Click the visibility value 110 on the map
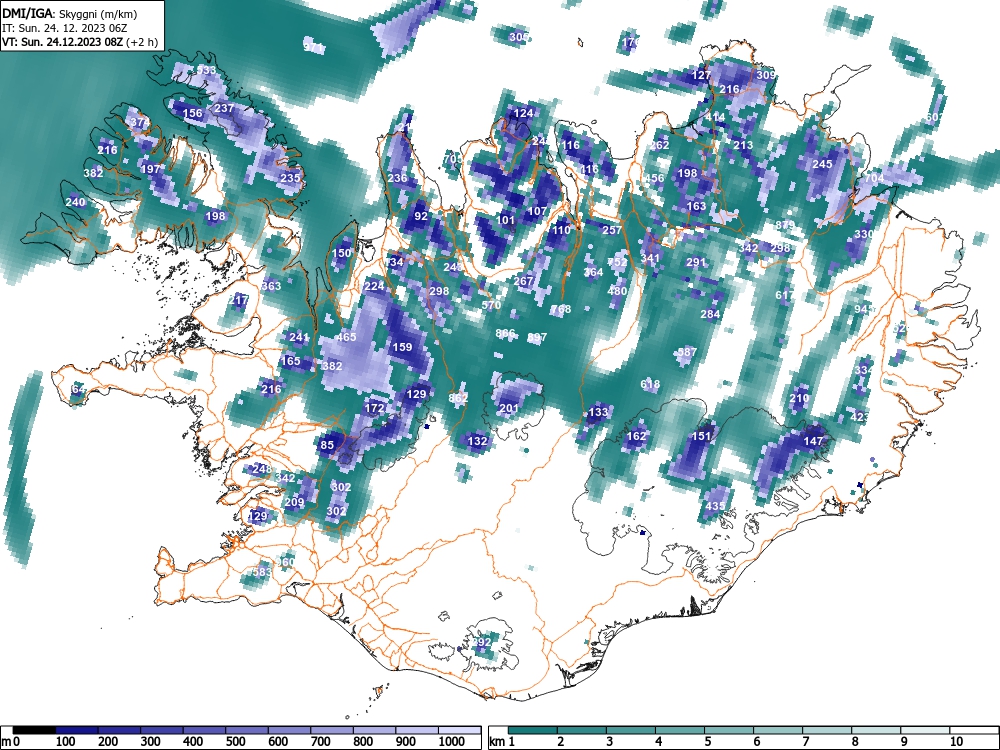 tap(561, 230)
